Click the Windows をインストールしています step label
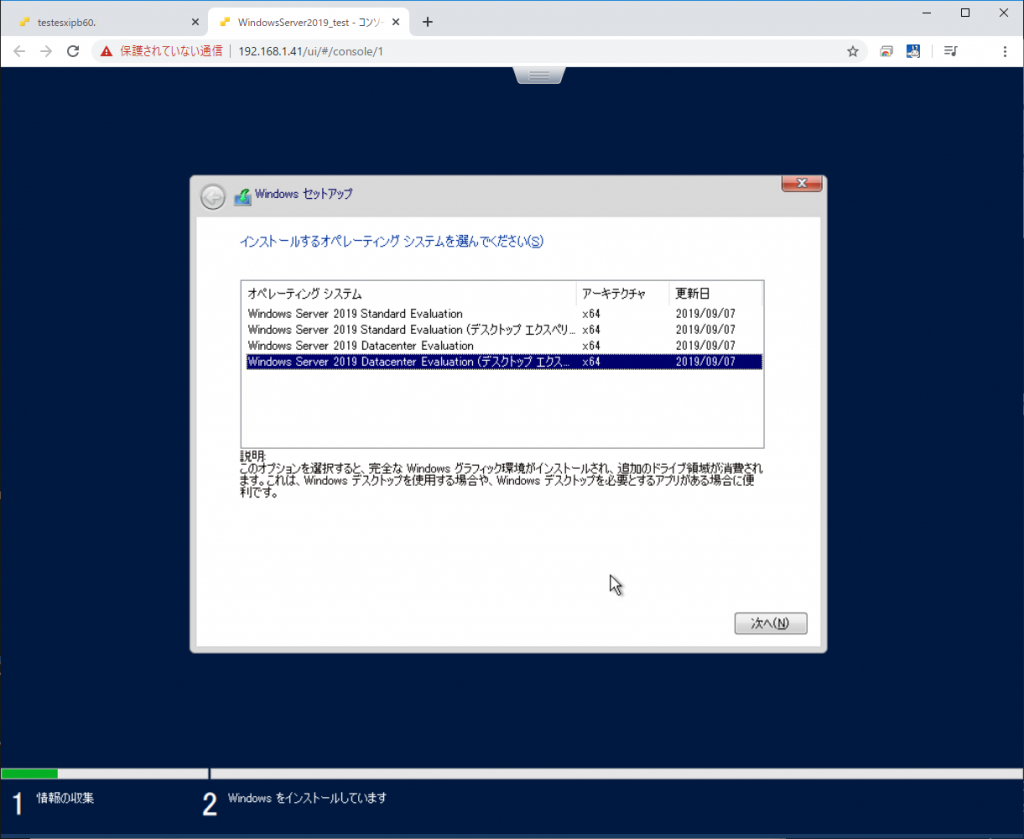This screenshot has height=839, width=1024. coord(307,798)
